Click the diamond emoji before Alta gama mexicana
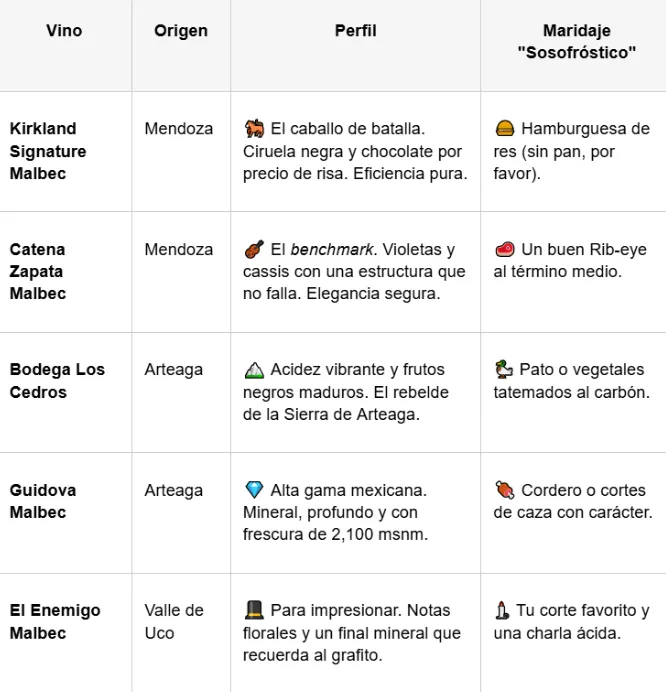This screenshot has height=692, width=666. click(253, 490)
